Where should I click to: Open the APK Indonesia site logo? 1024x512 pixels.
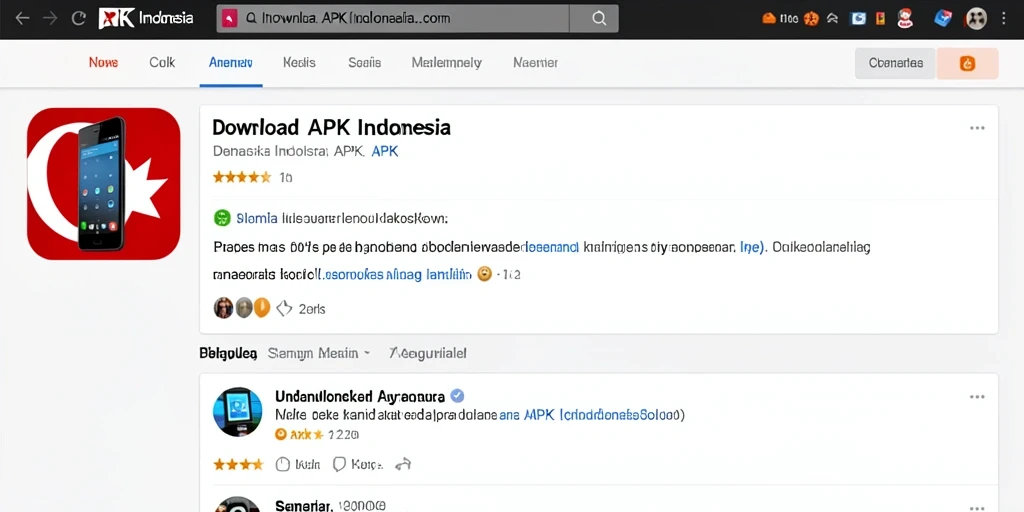coord(146,18)
